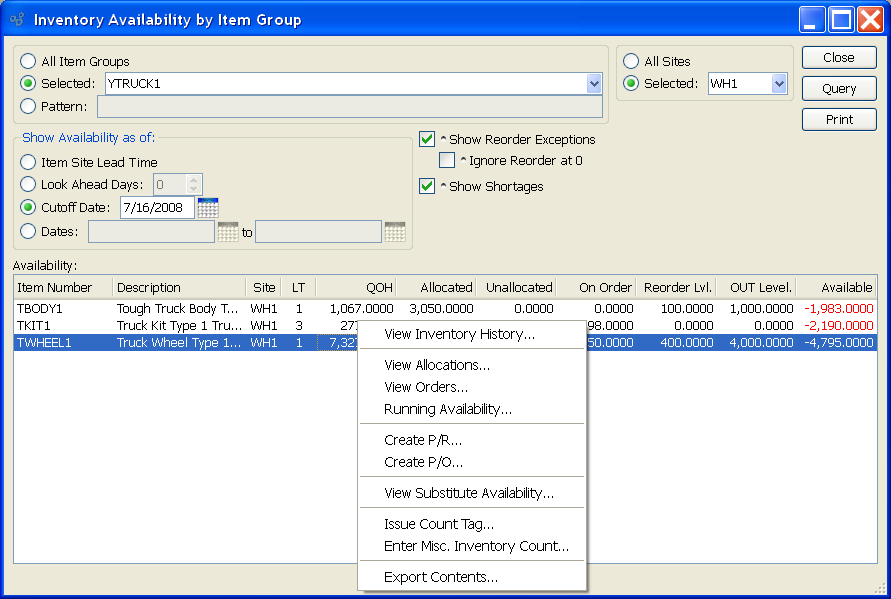Open the WH1 site dropdown

point(779,84)
